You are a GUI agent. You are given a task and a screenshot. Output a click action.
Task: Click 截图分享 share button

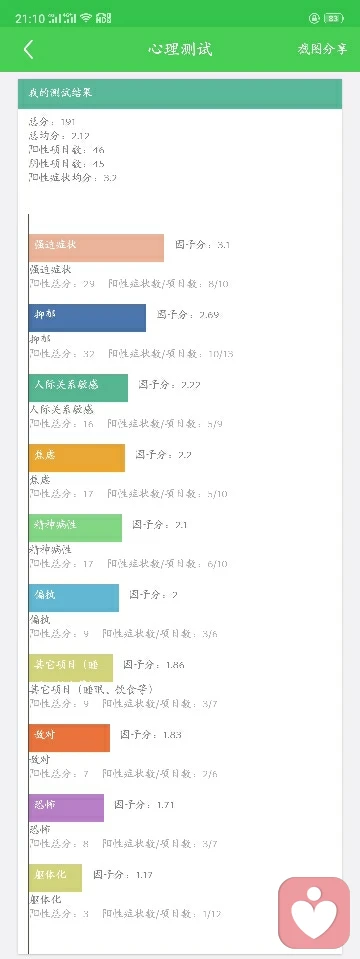point(322,50)
